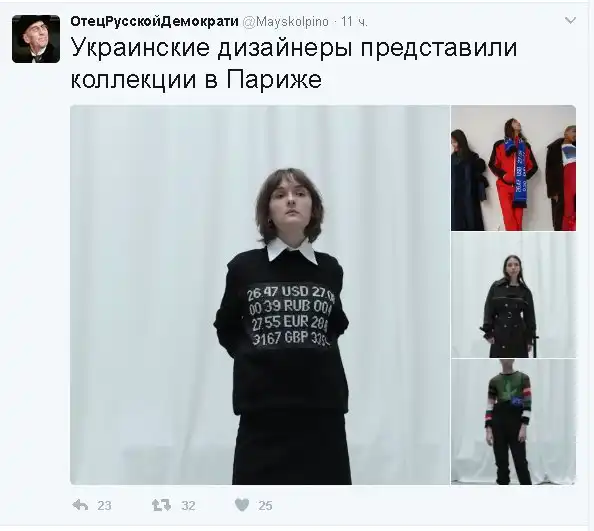Open the like count showing 25
Image resolution: width=594 pixels, height=531 pixels.
pos(265,506)
